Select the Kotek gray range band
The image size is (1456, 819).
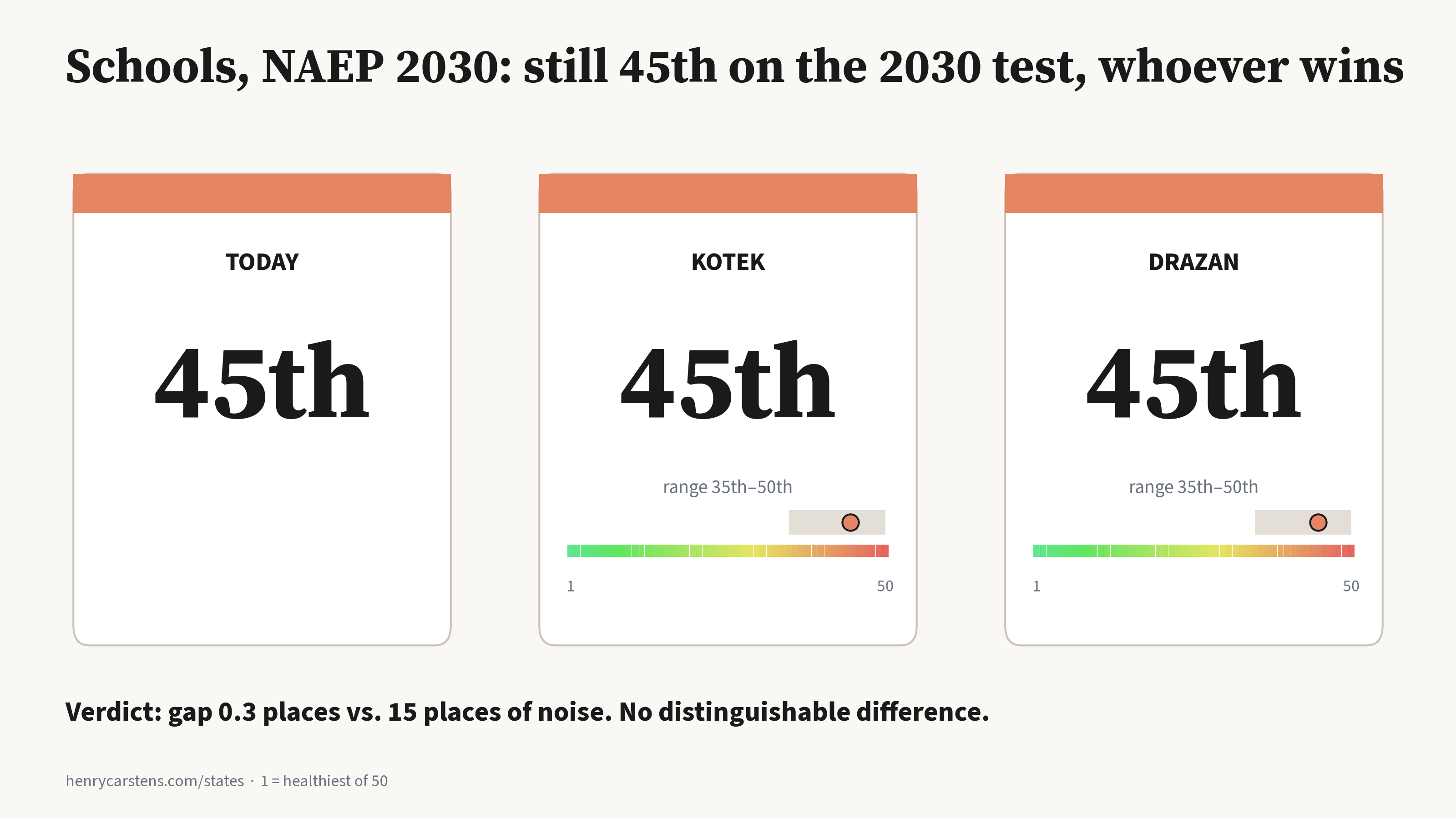[x=837, y=522]
